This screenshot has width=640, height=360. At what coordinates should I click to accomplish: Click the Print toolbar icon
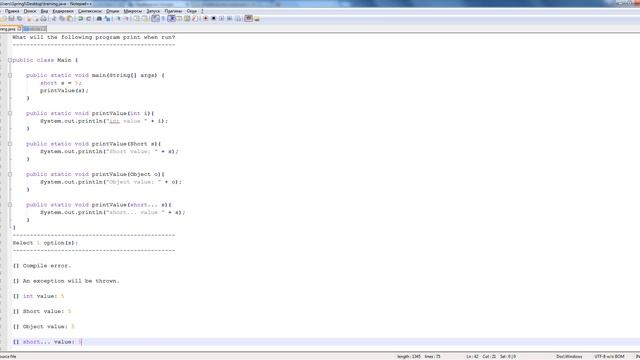tap(43, 19)
